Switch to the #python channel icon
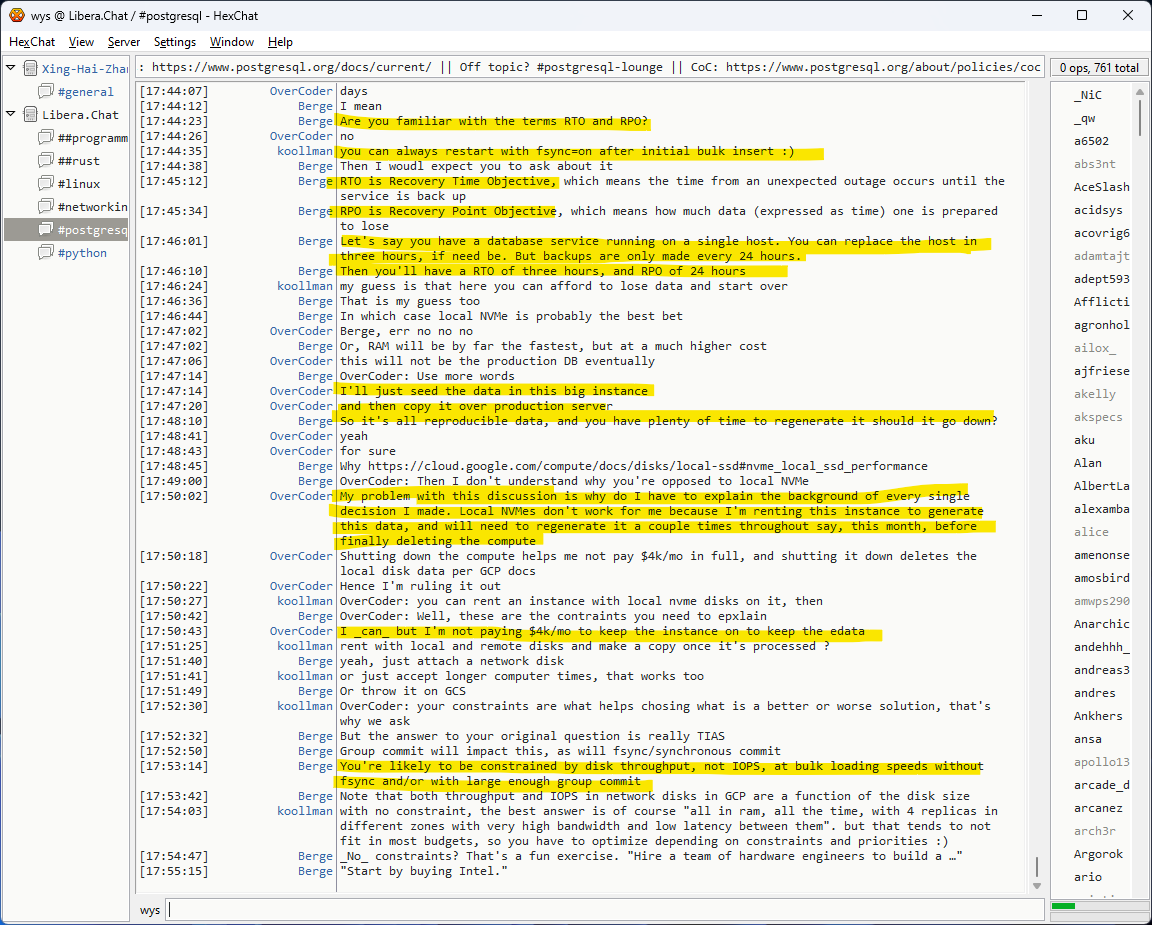 (46, 253)
